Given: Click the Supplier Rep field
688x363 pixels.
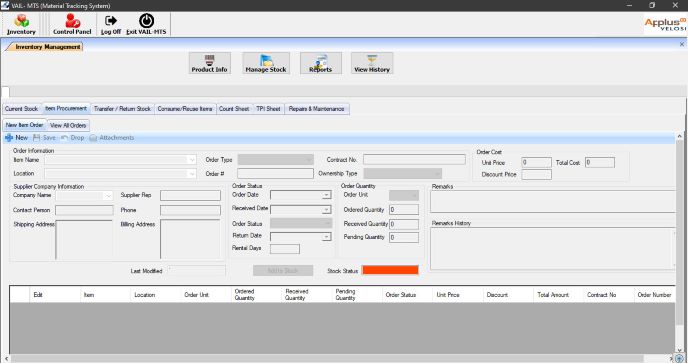Looking at the screenshot, I should coord(190,195).
